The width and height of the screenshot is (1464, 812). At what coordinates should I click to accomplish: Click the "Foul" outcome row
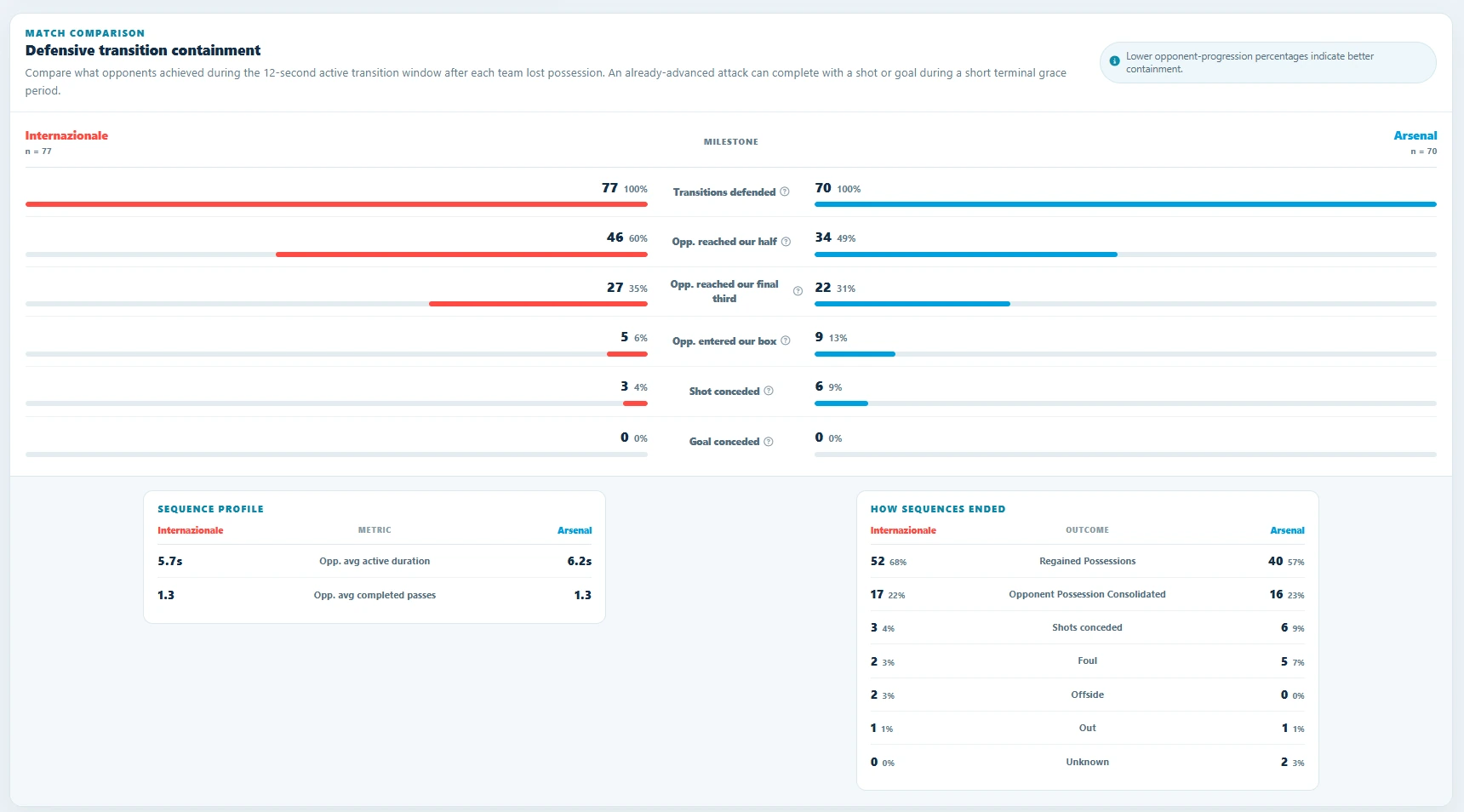click(1087, 661)
